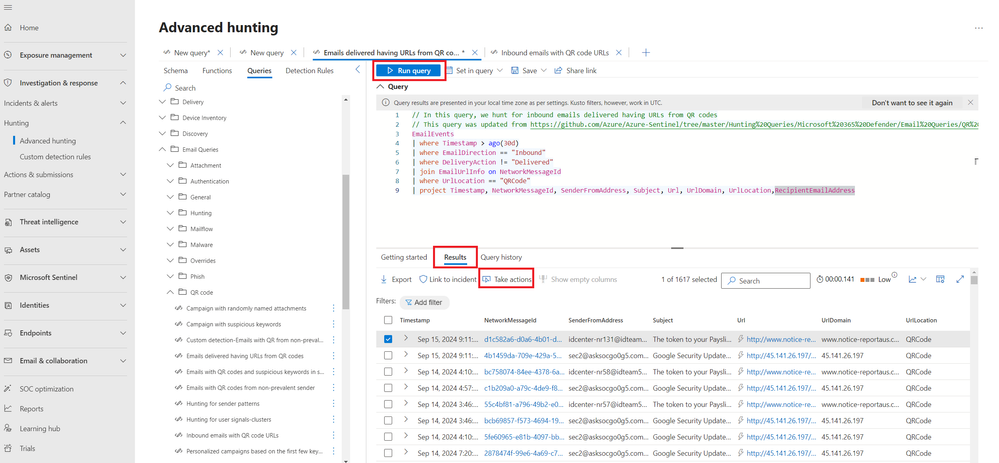The image size is (999, 463).
Task: Open the Detection Rules tab
Action: coord(309,71)
